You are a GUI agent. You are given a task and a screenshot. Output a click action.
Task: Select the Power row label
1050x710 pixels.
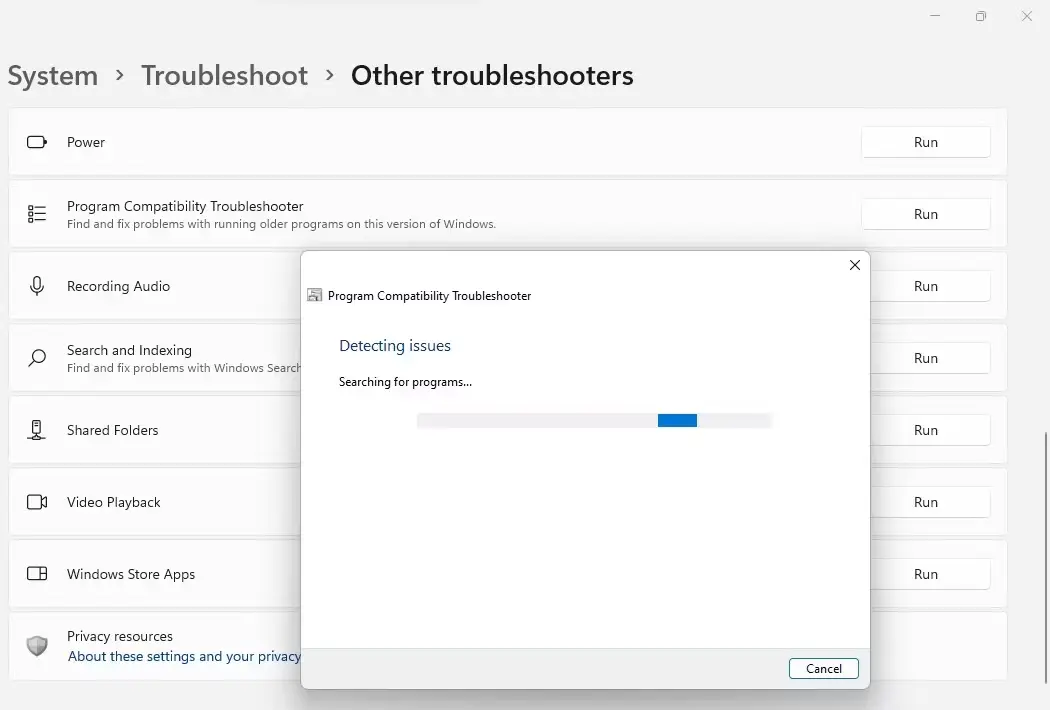[x=86, y=142]
